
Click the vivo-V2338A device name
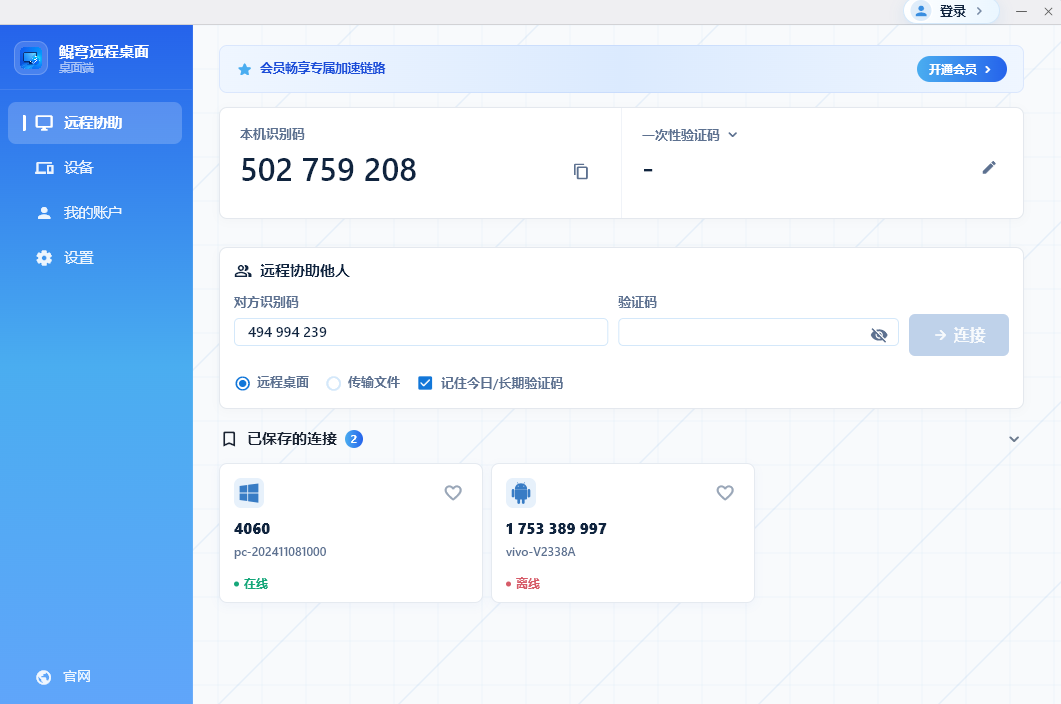[x=541, y=552]
